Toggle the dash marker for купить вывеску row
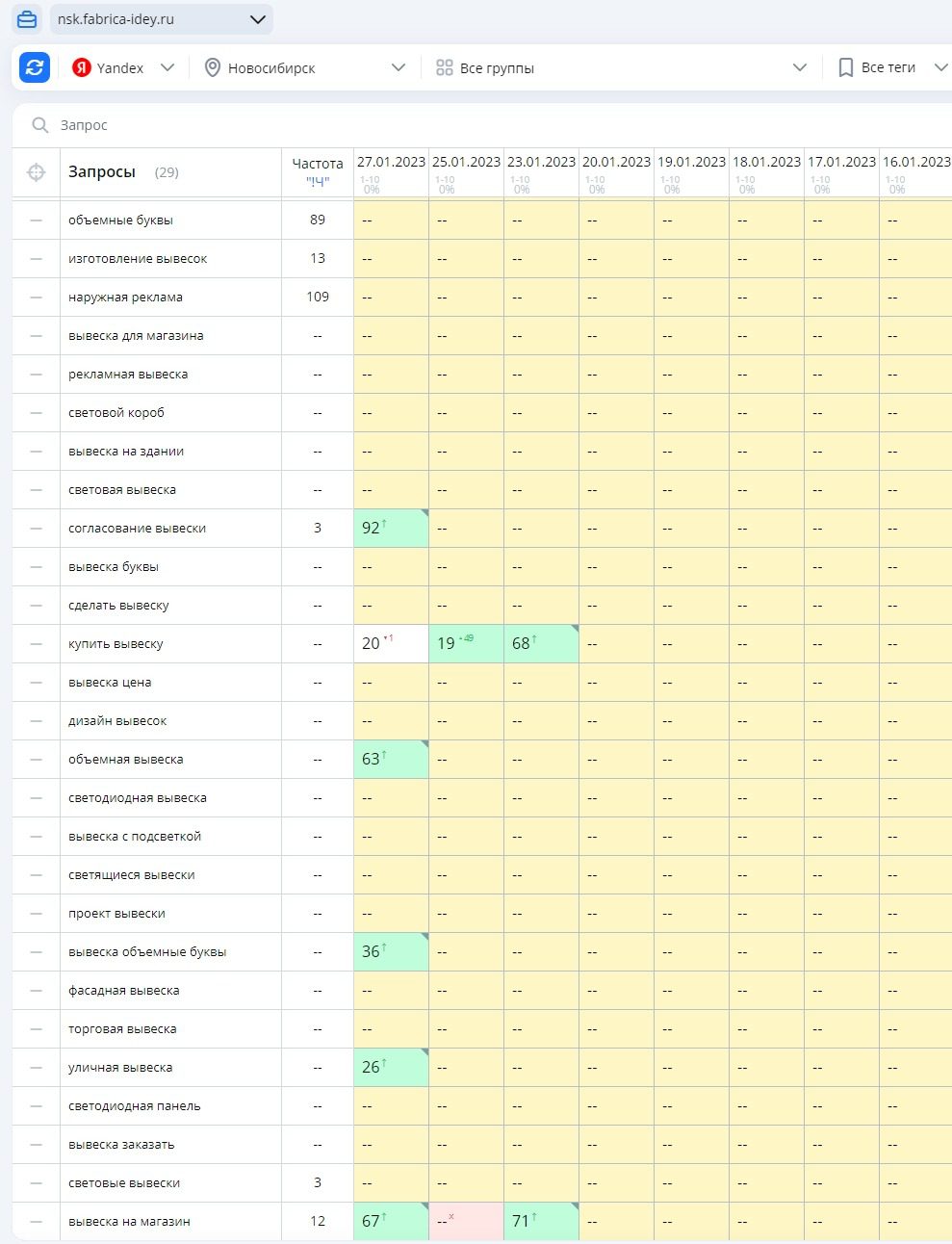This screenshot has height=1244, width=952. (36, 644)
